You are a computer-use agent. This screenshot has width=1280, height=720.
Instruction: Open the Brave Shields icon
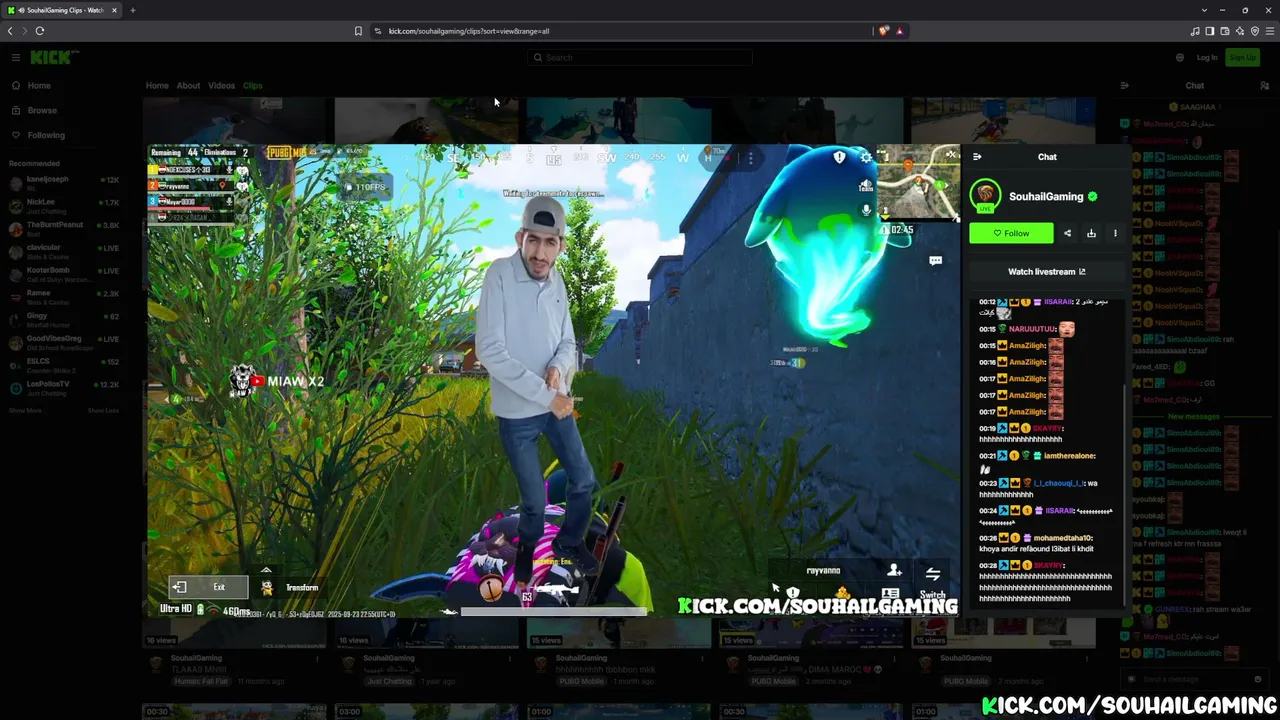[x=883, y=31]
